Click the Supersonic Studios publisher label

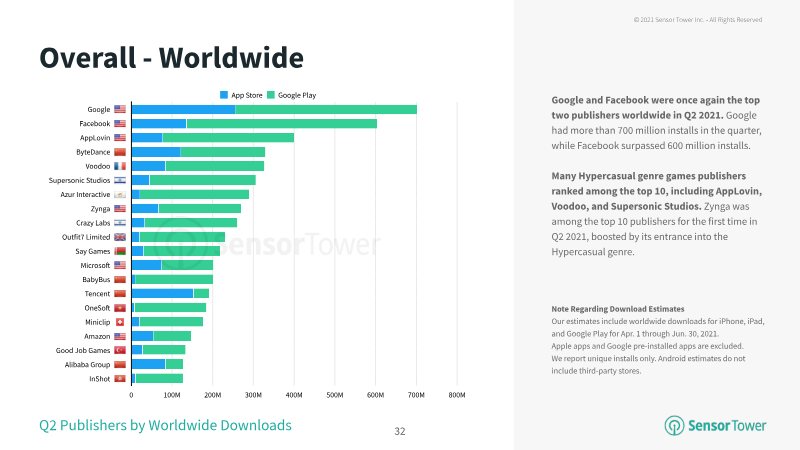(x=79, y=180)
